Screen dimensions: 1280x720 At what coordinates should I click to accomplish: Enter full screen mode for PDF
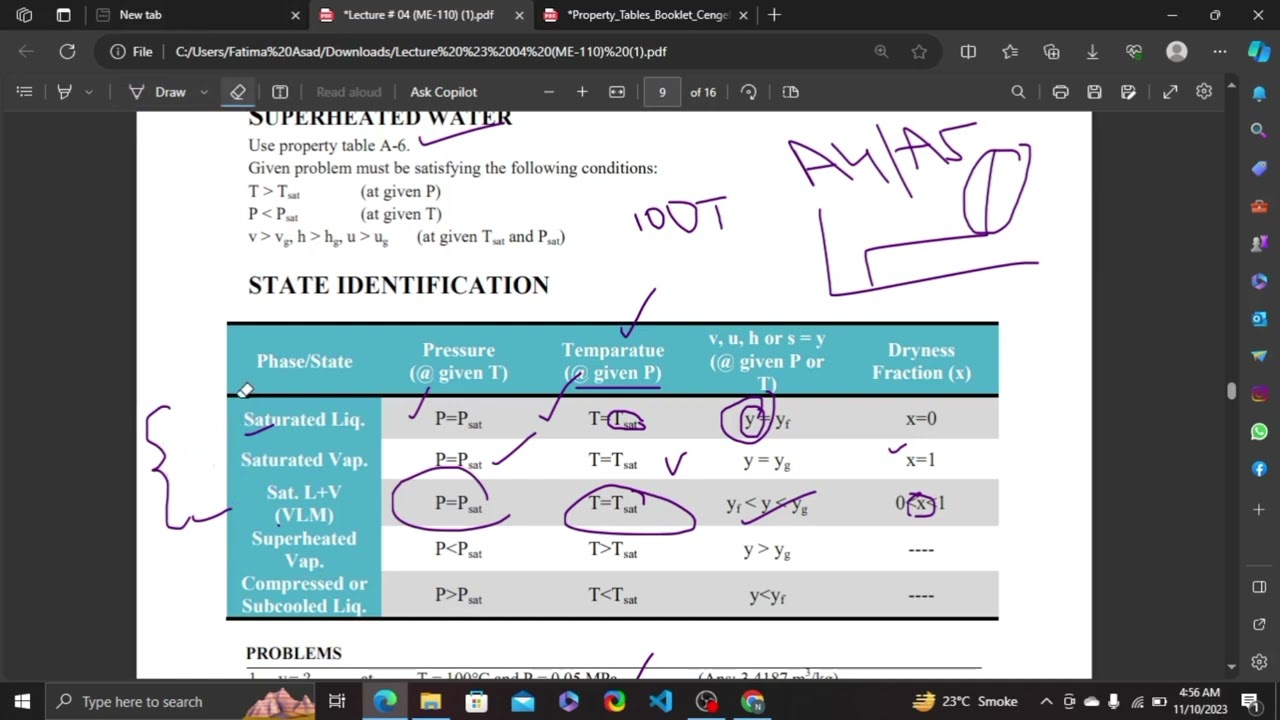1170,92
